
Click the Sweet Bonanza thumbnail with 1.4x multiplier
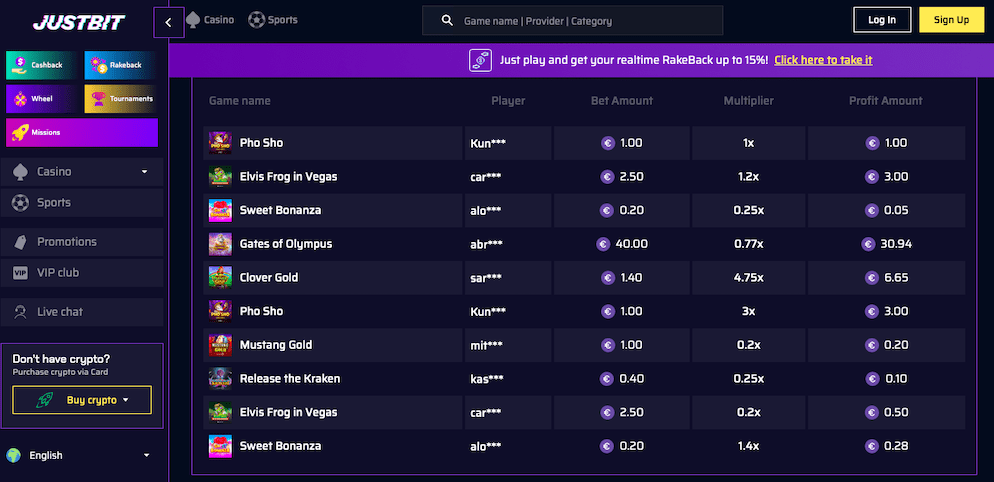(x=220, y=446)
